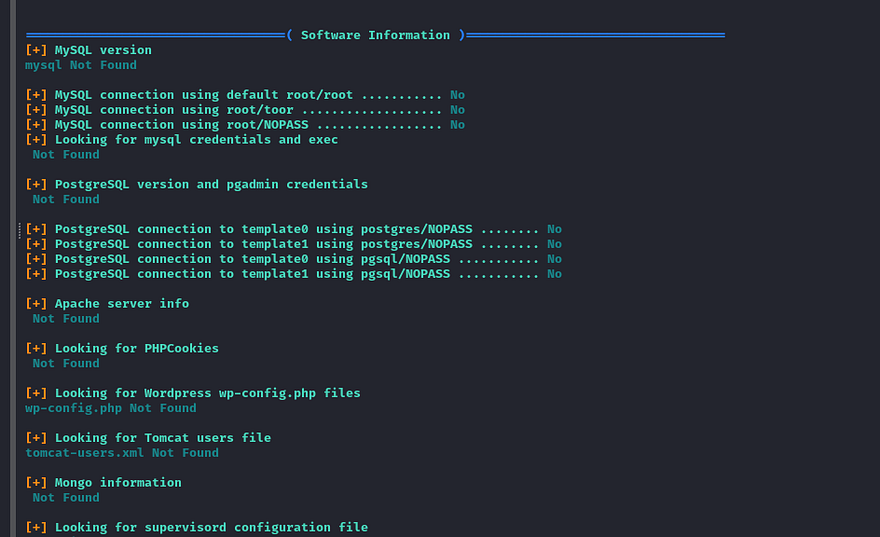
Task: Click the "Apache server info" line
Action: 107,304
